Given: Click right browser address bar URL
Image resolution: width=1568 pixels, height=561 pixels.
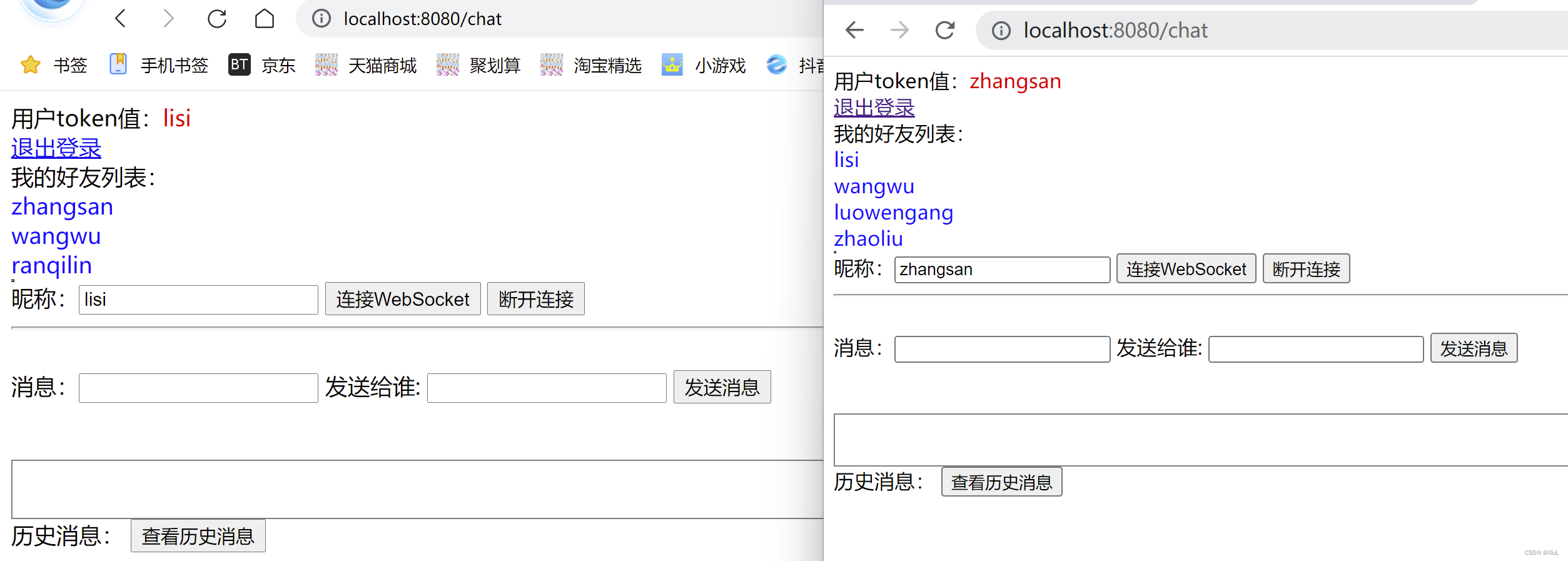Looking at the screenshot, I should 1115,30.
